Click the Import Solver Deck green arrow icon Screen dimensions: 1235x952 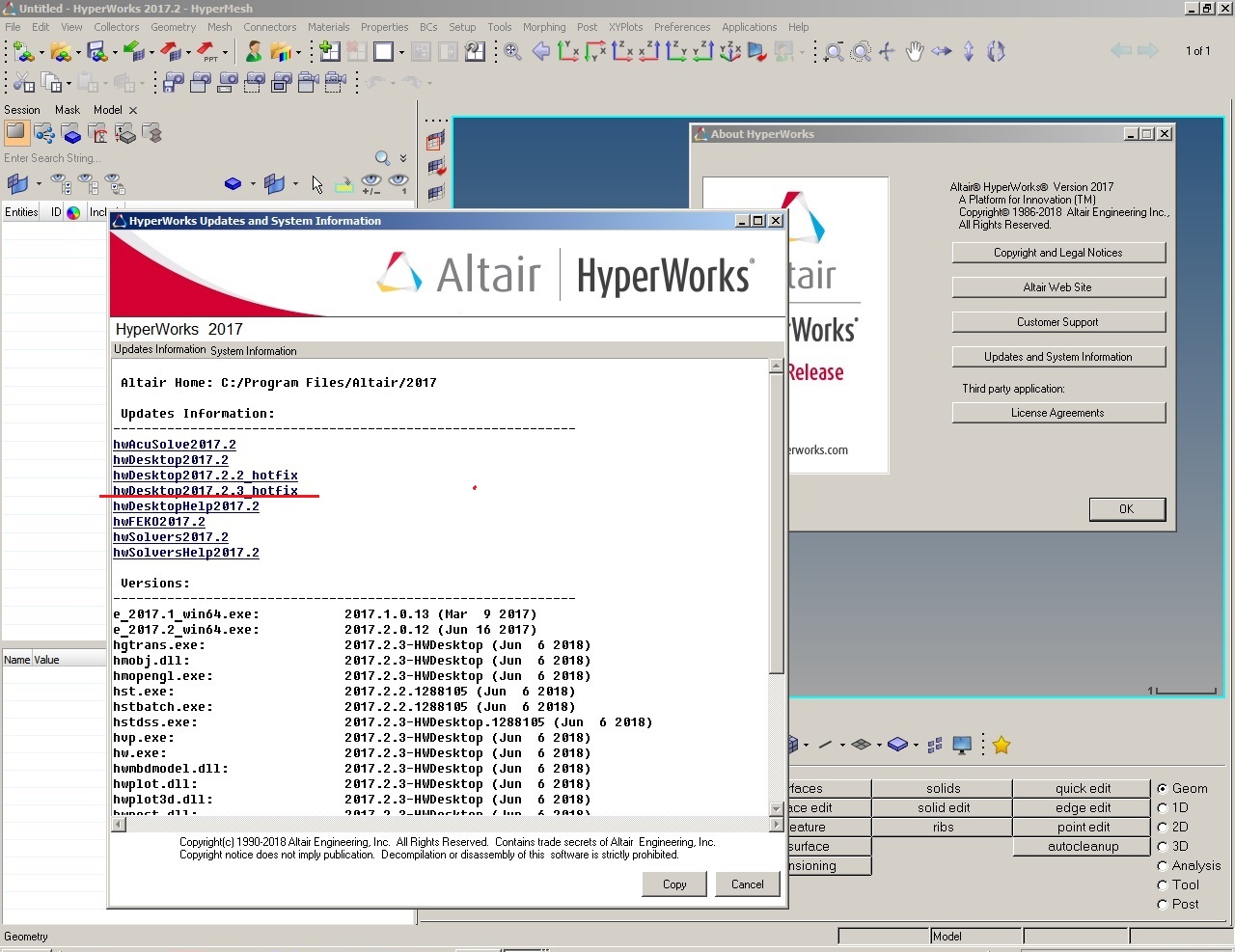tap(133, 51)
